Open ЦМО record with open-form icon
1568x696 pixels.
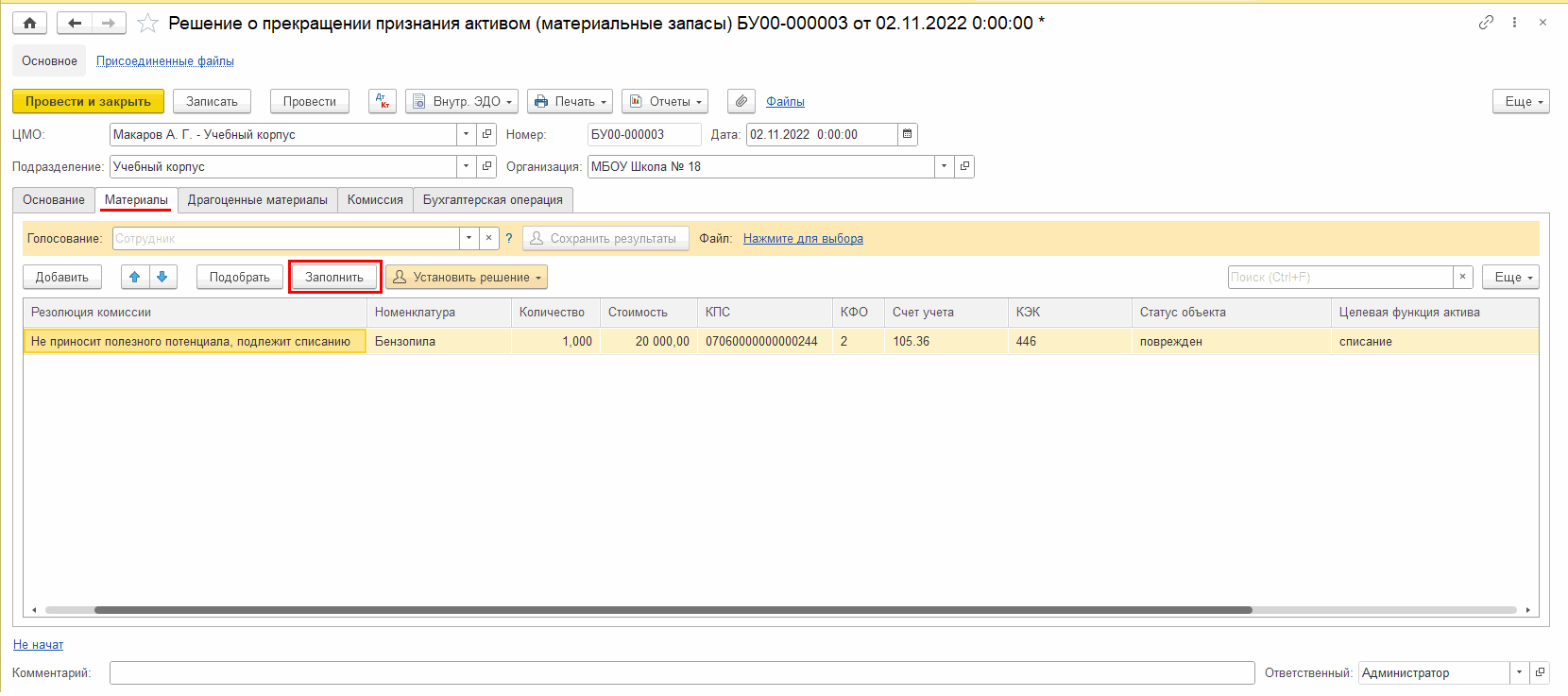486,134
